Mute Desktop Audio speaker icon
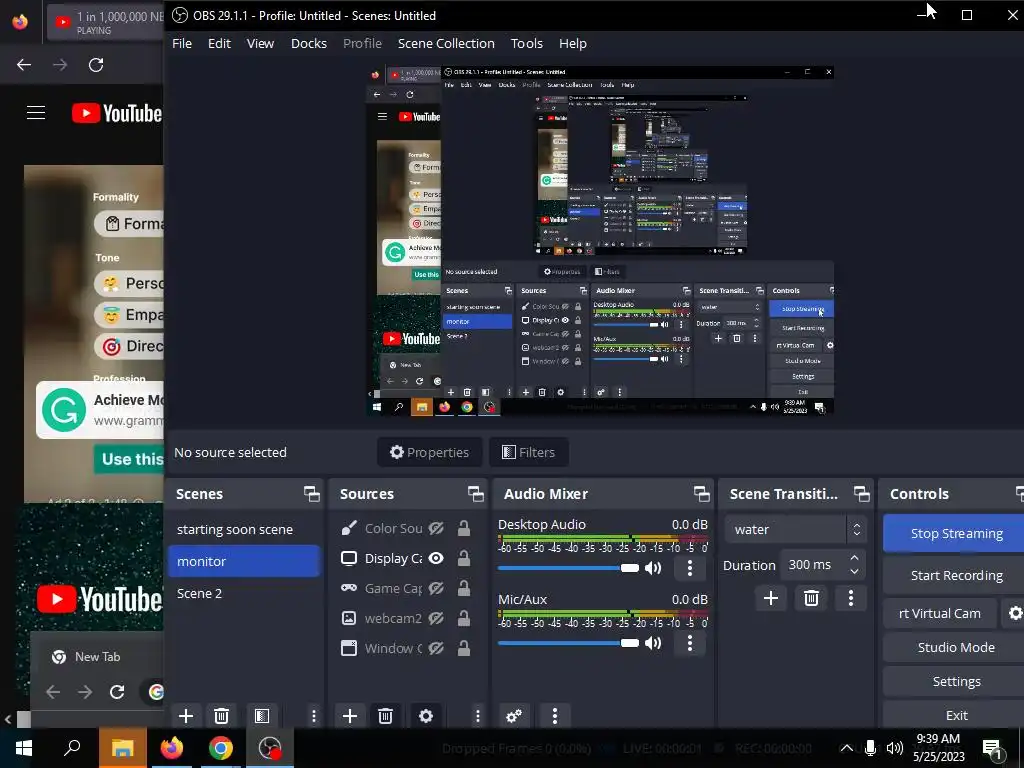 653,568
